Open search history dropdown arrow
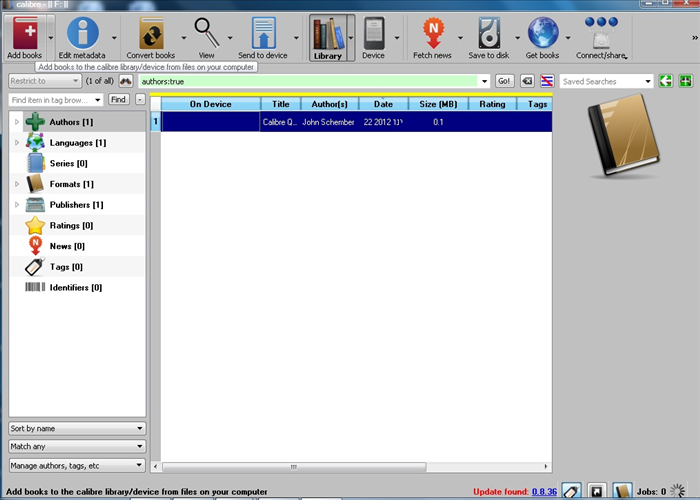The image size is (700, 500). coord(484,81)
